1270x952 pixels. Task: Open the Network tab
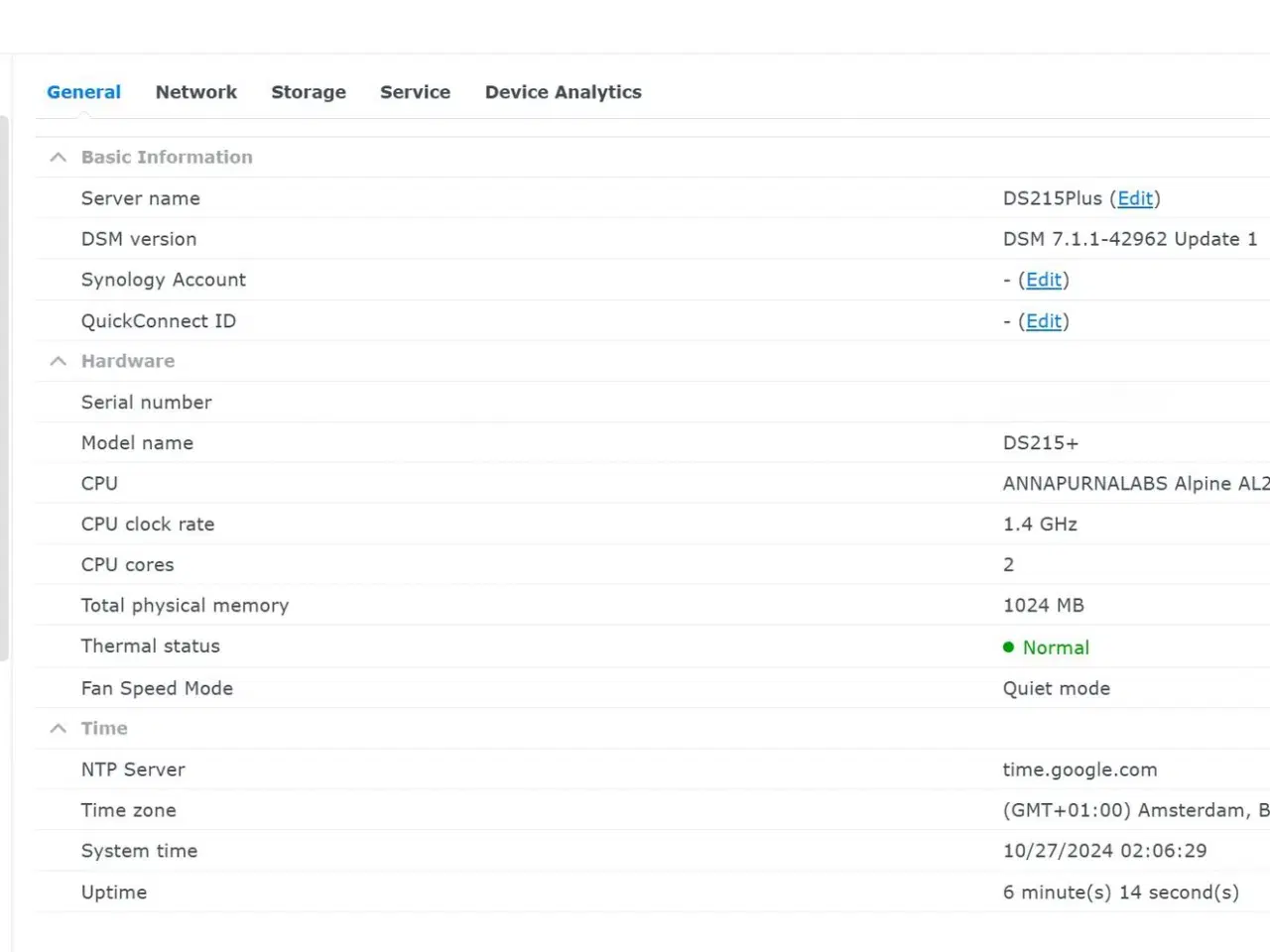(196, 92)
